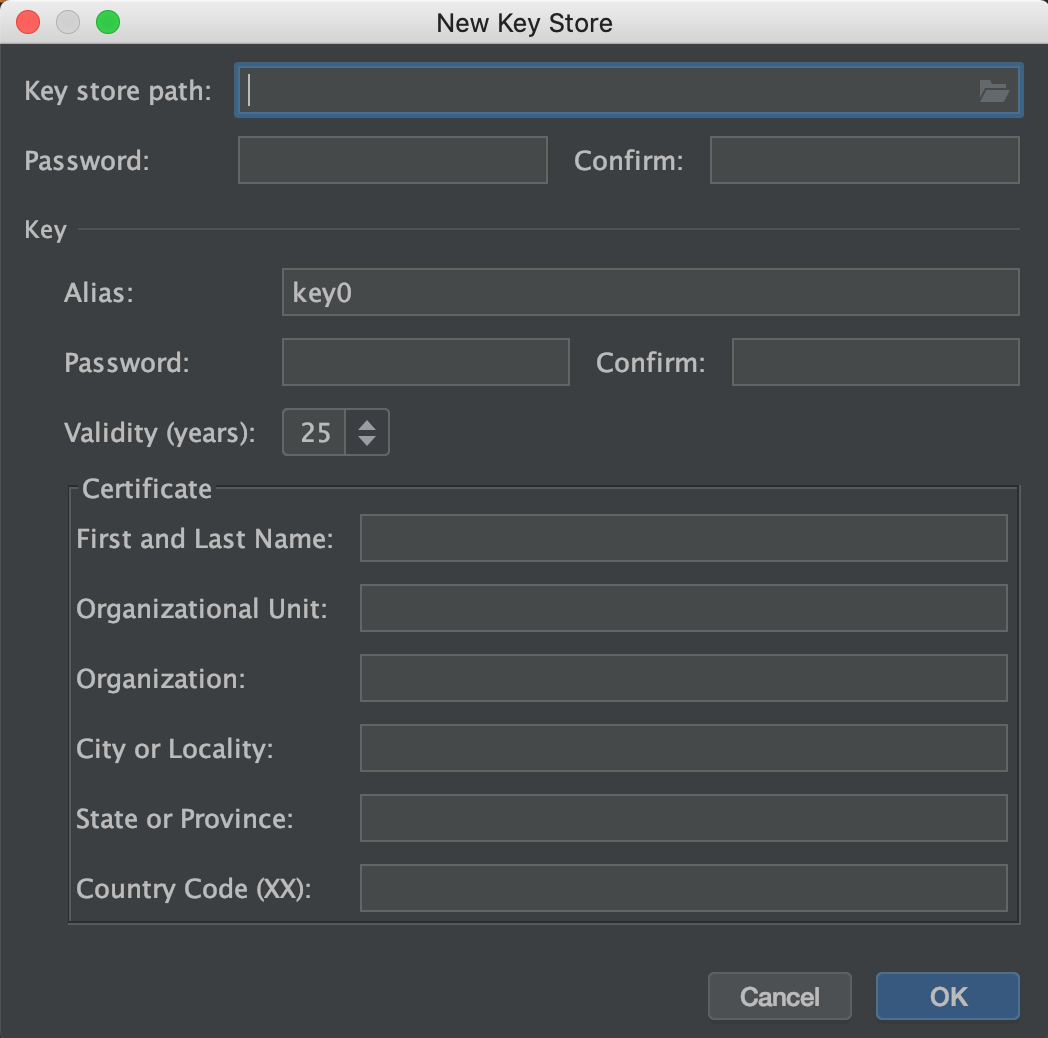
Task: Confirm with the OK button
Action: [947, 996]
